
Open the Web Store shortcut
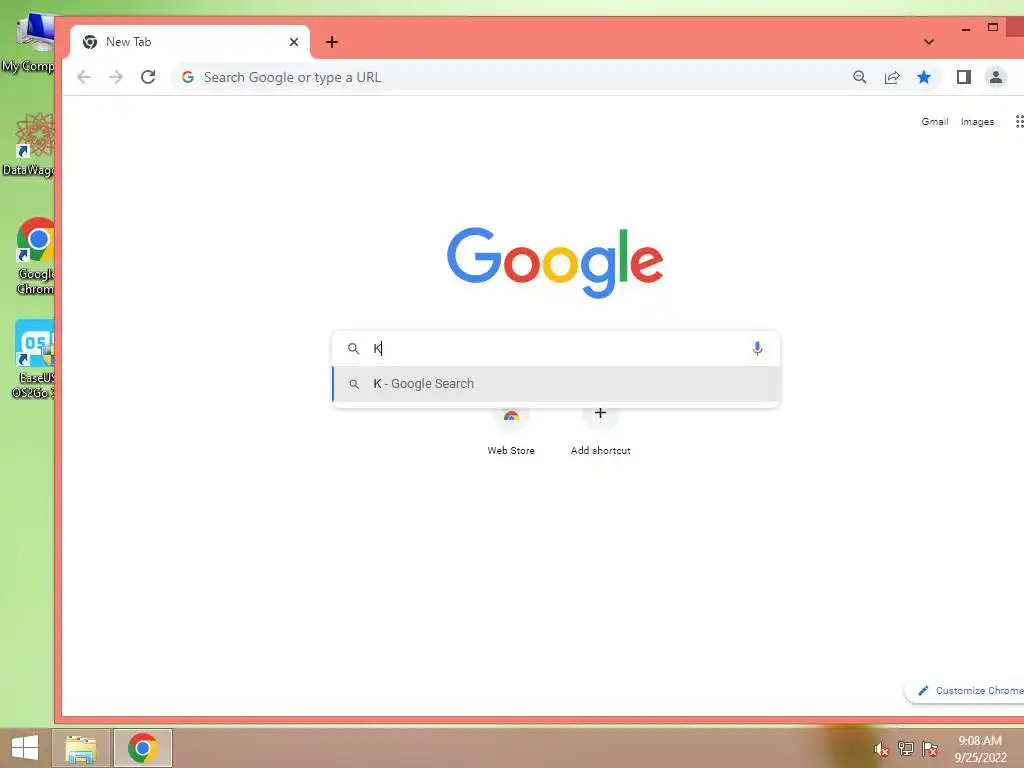point(511,431)
